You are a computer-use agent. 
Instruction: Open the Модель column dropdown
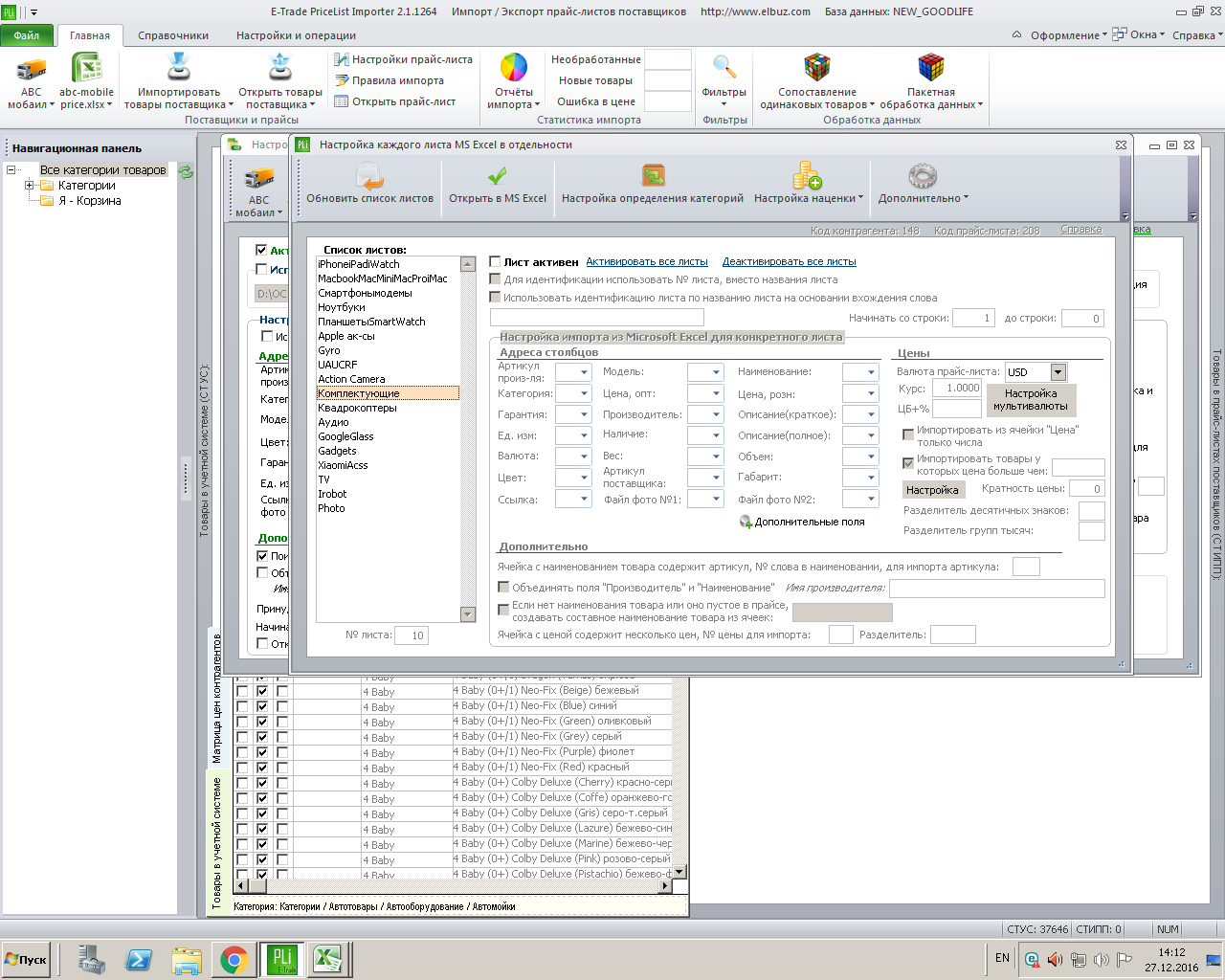[716, 372]
